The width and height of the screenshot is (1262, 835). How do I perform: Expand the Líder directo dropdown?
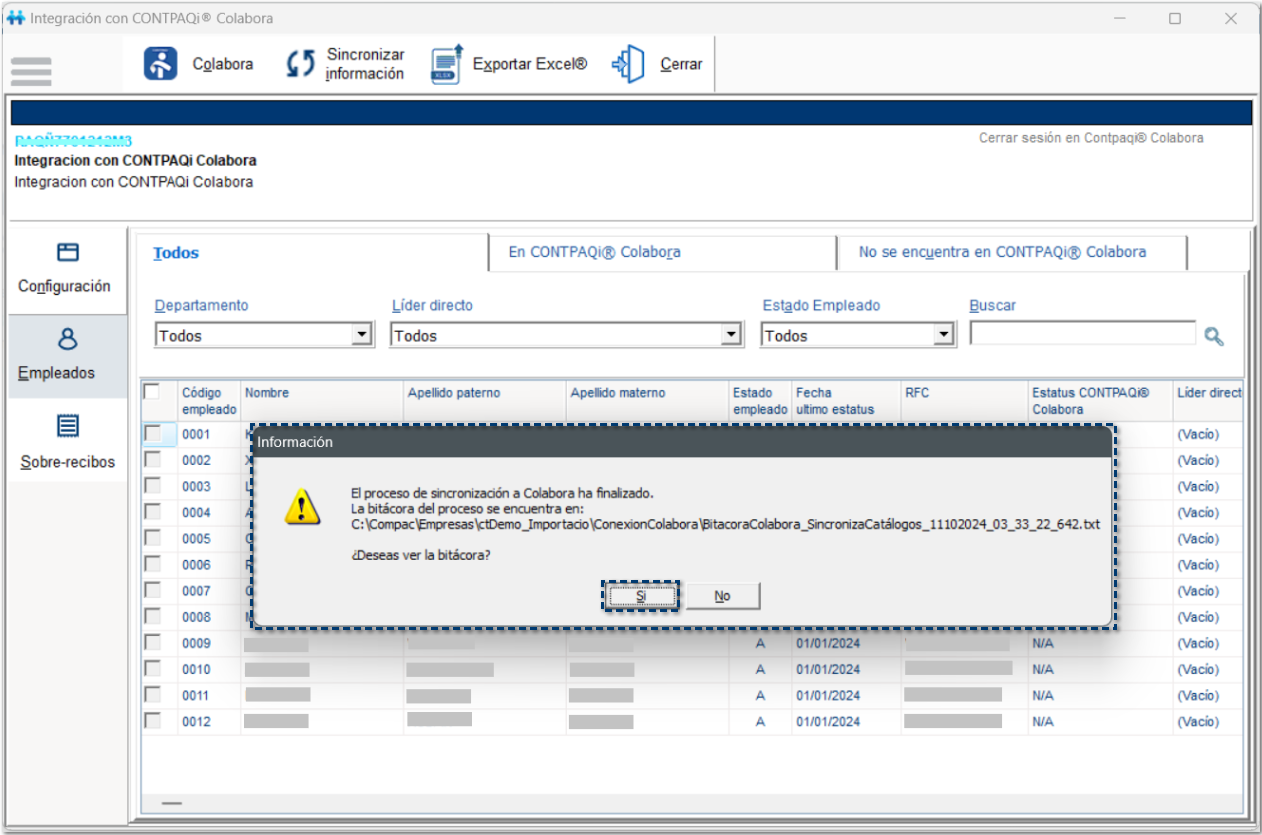(733, 336)
